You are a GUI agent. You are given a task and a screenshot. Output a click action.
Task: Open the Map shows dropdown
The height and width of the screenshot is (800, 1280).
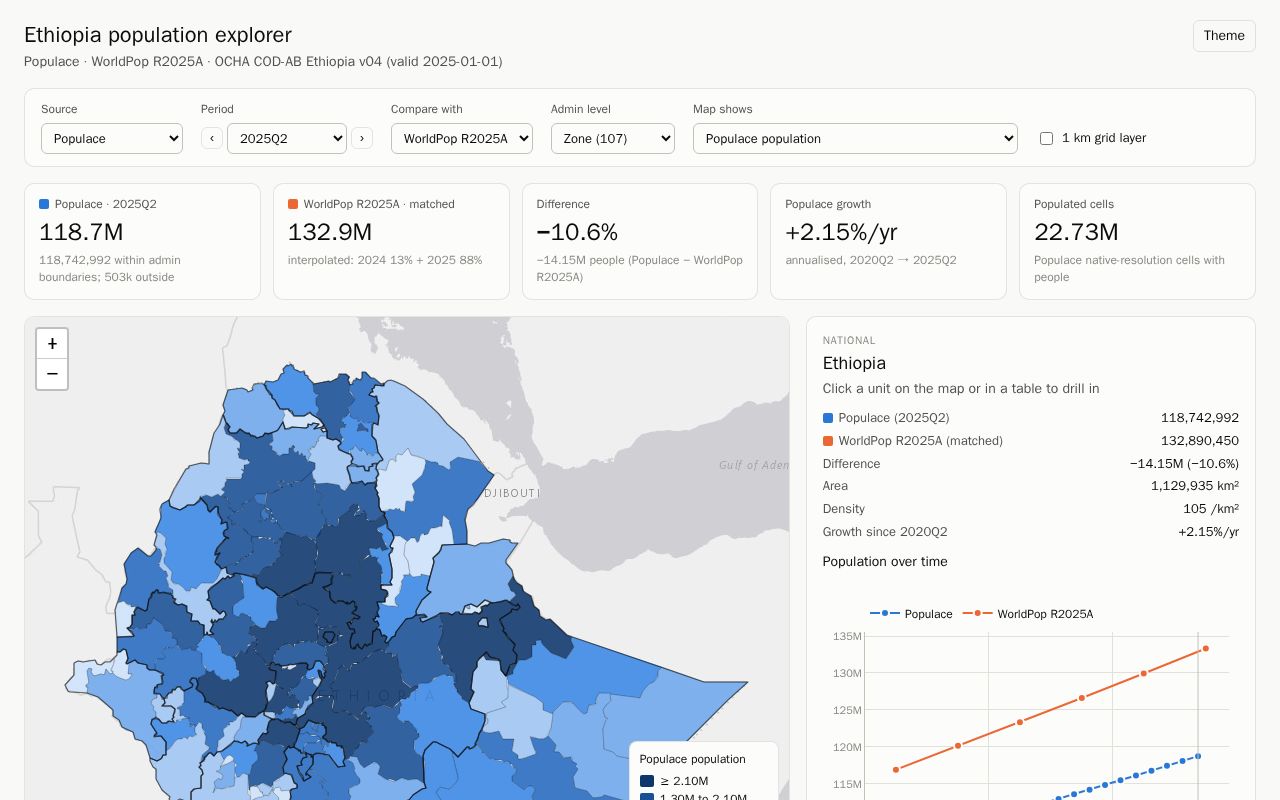855,138
